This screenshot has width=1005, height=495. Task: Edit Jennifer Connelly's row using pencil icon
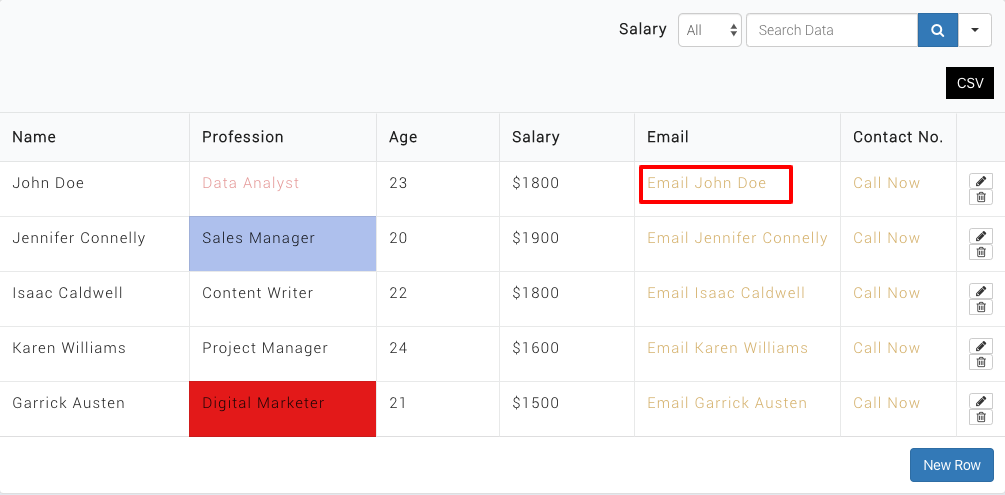tap(980, 236)
